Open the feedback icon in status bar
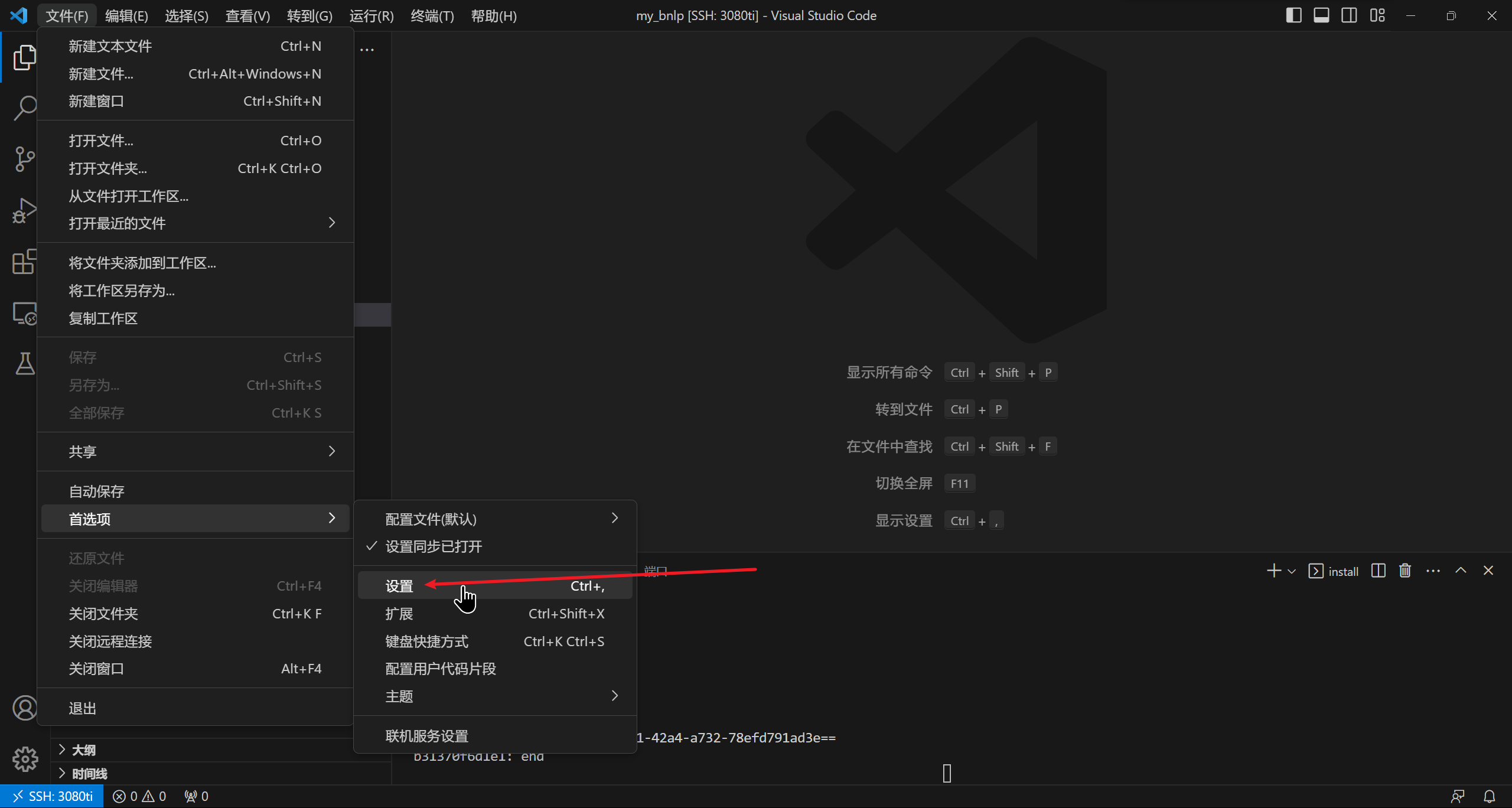1512x808 pixels. coord(1458,796)
